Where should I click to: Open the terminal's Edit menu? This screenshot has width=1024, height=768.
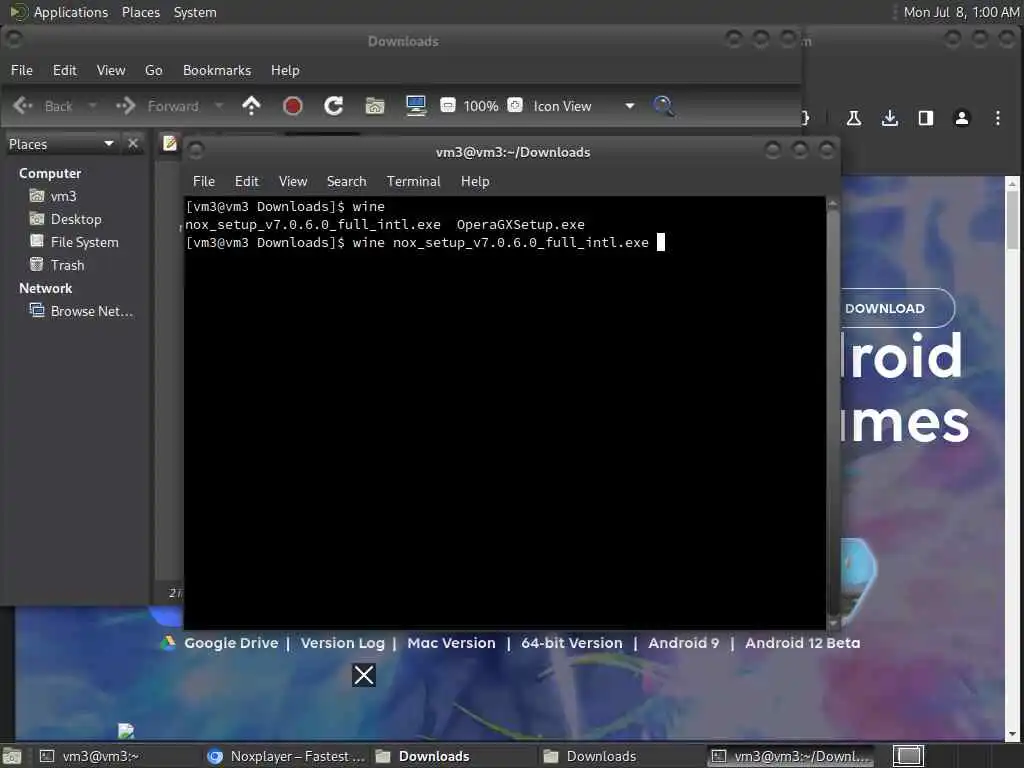(x=247, y=181)
